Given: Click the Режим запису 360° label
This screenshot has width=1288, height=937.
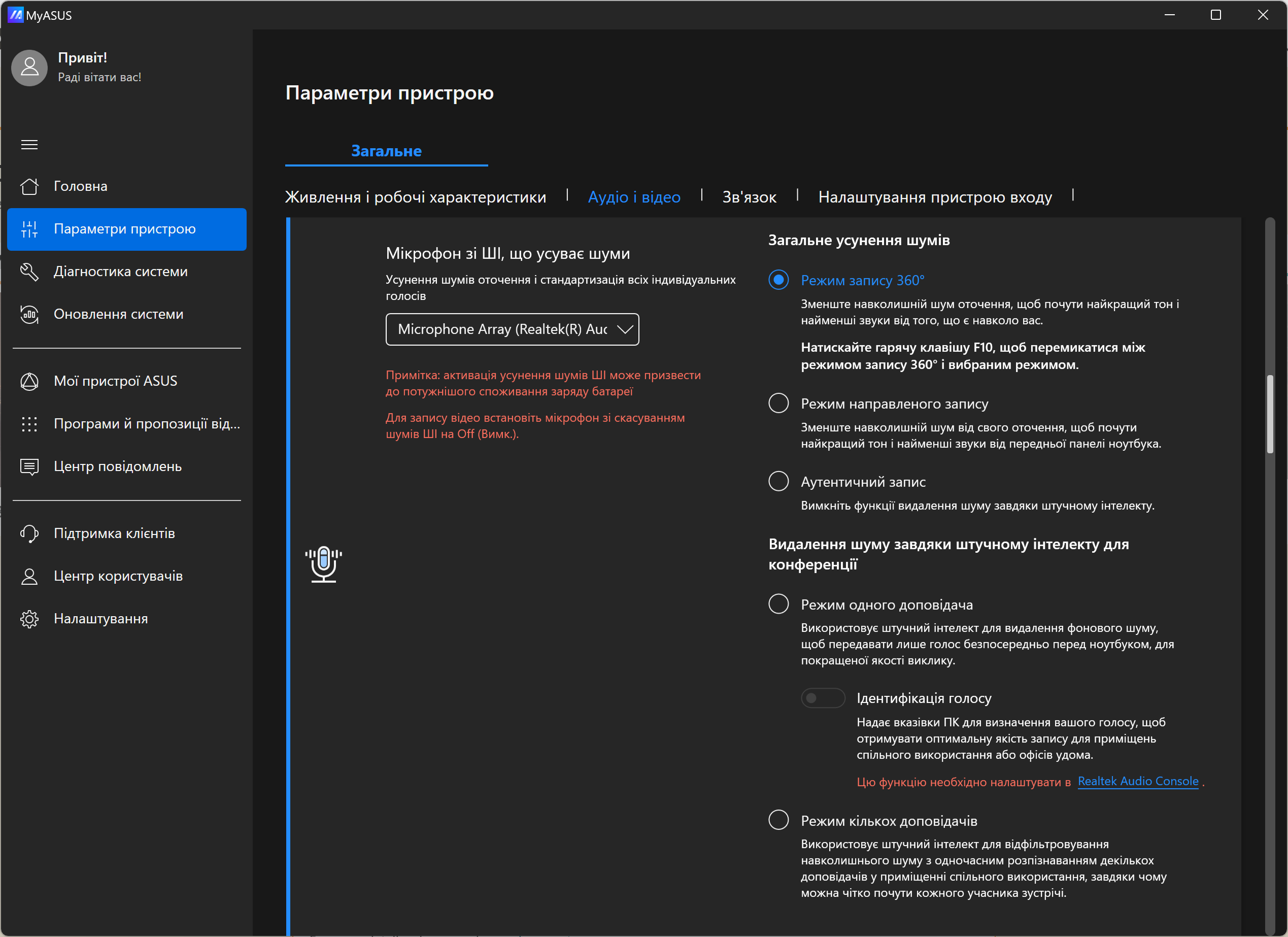Looking at the screenshot, I should 862,280.
